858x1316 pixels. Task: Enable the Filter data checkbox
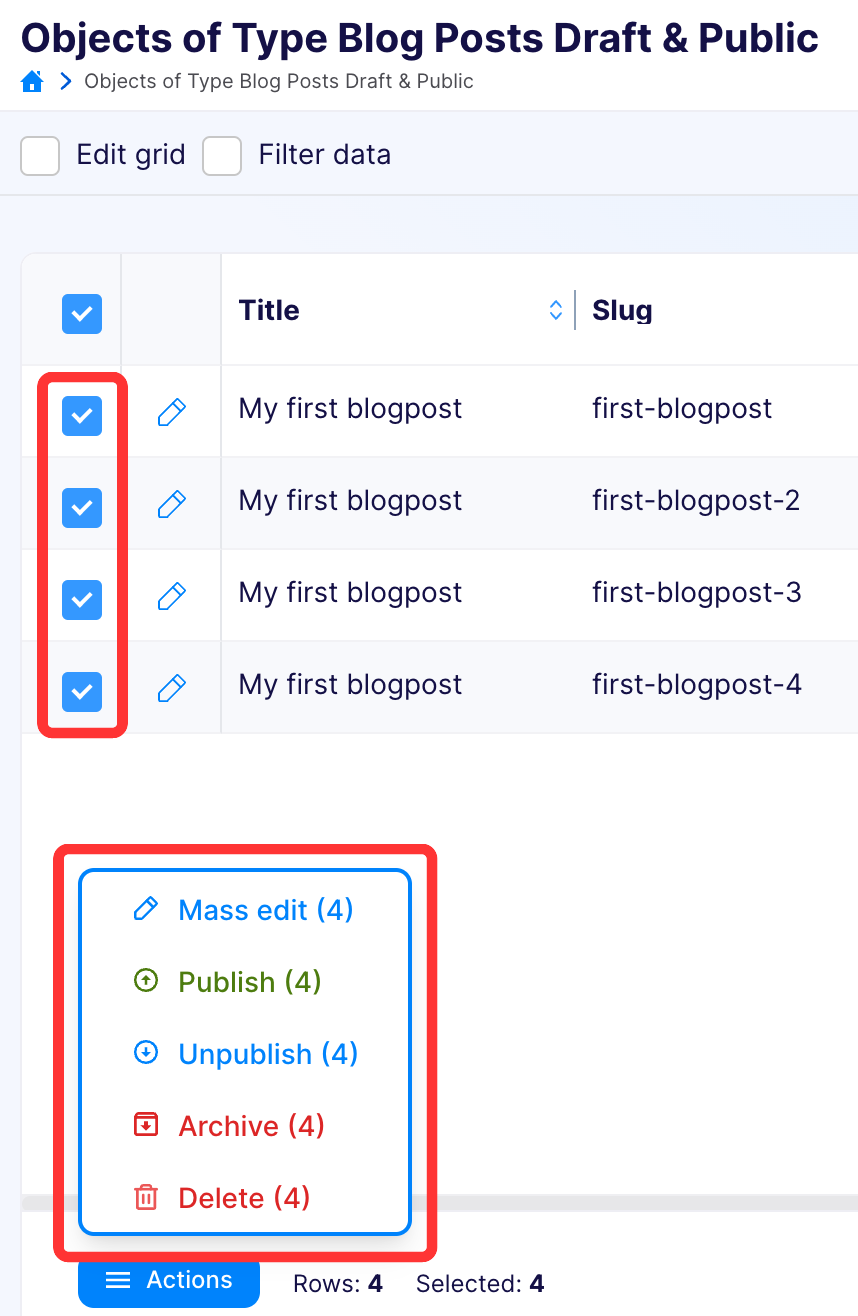222,156
